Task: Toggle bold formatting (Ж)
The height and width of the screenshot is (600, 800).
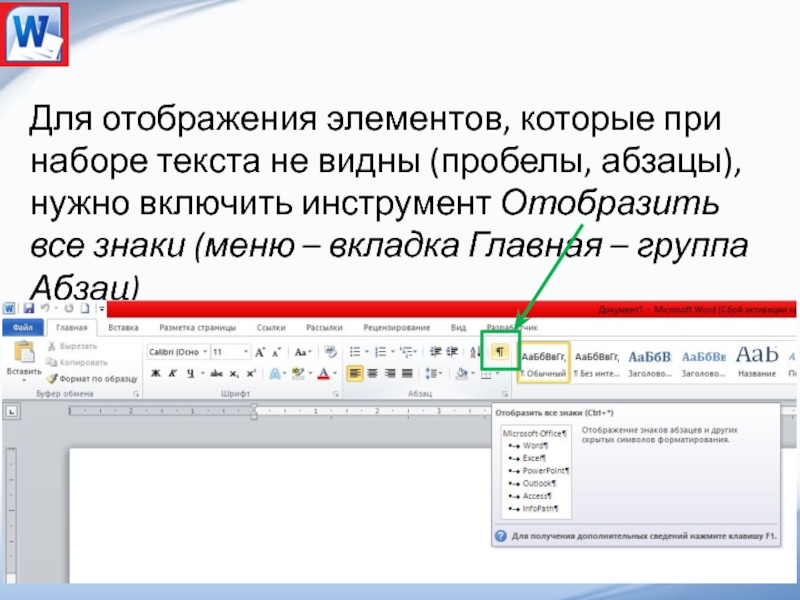Action: pyautogui.click(x=155, y=374)
